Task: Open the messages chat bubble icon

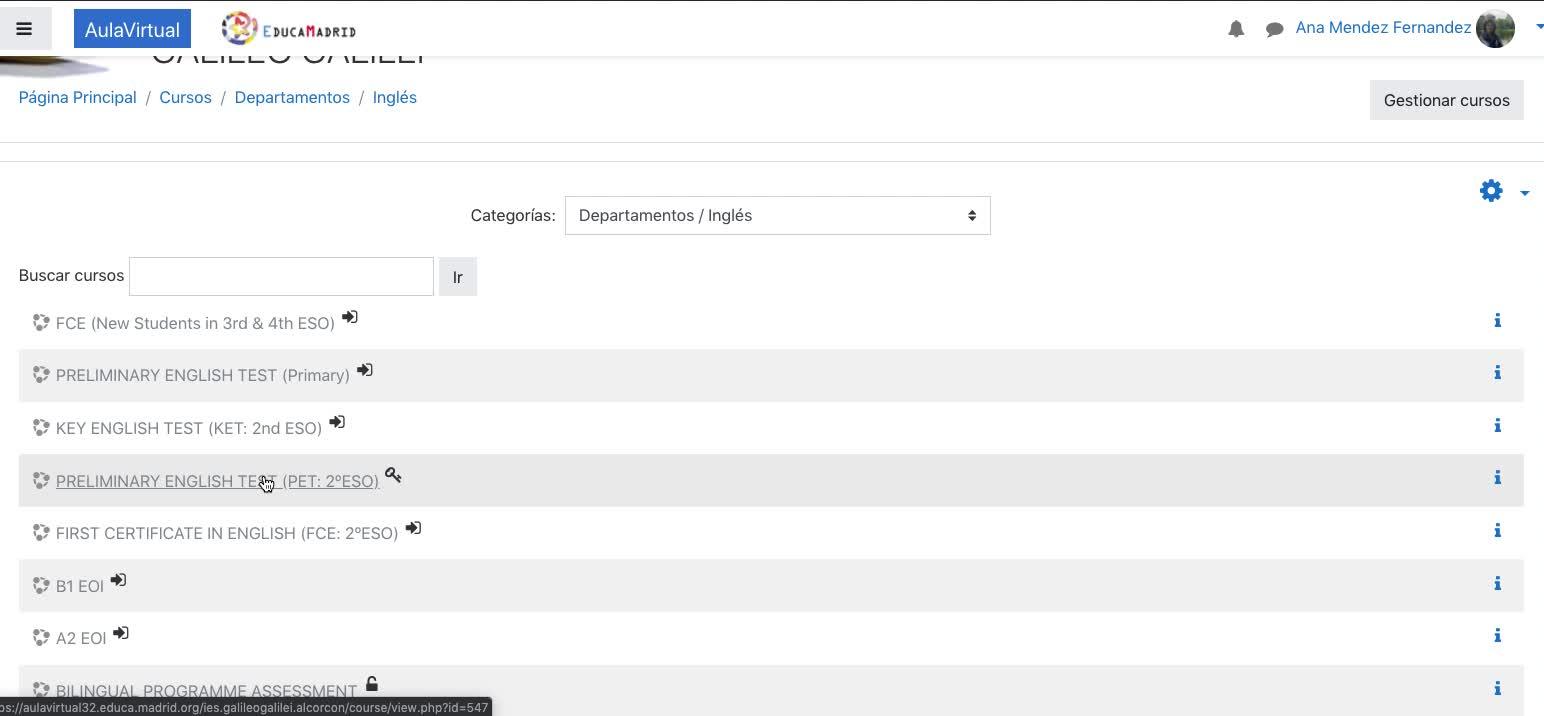Action: click(x=1274, y=29)
